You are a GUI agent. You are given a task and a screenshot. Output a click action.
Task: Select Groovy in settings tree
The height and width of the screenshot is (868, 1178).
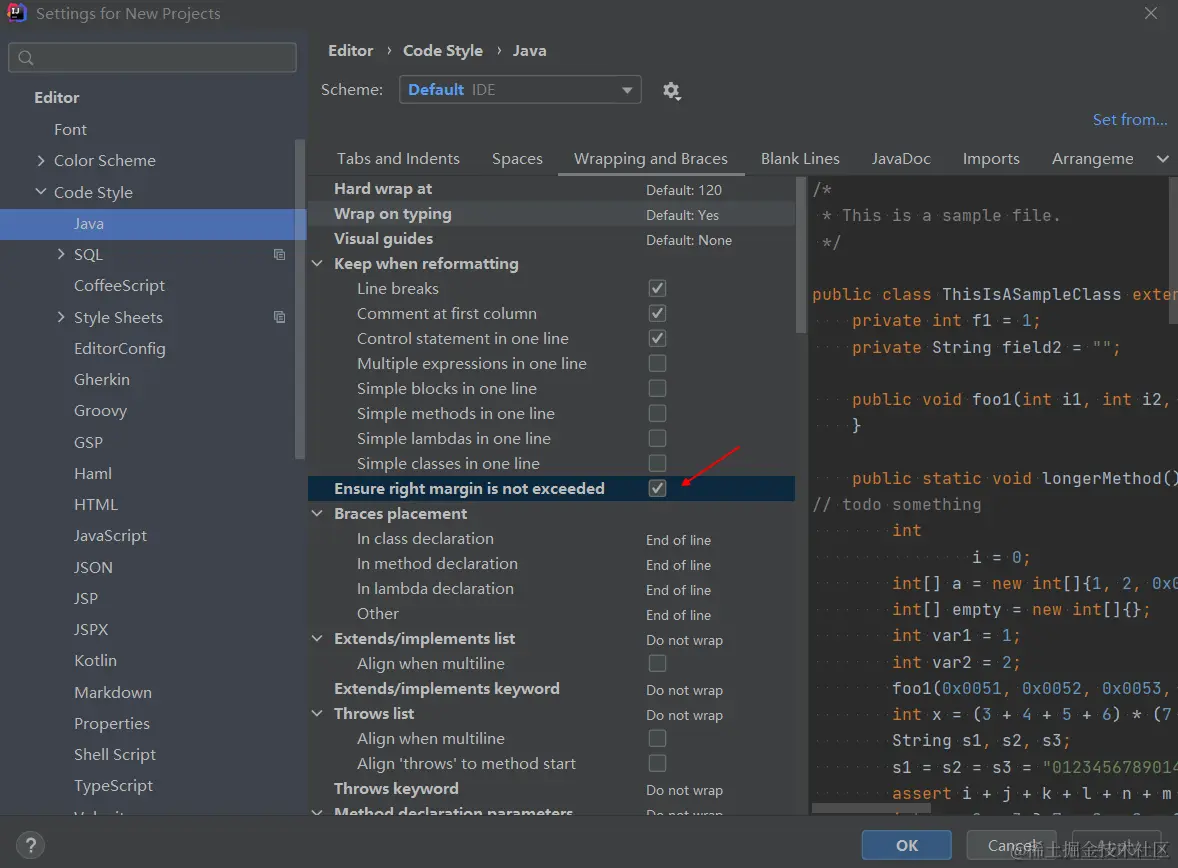pos(100,411)
